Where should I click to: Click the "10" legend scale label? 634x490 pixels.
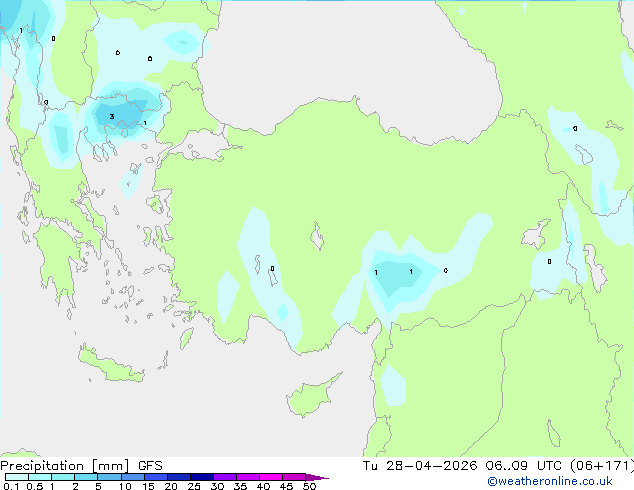pos(125,486)
